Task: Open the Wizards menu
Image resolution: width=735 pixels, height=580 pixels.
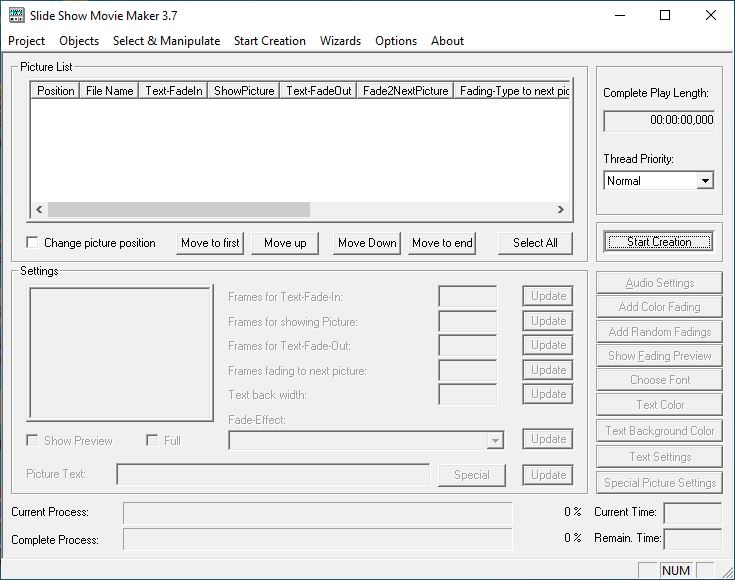Action: click(340, 41)
